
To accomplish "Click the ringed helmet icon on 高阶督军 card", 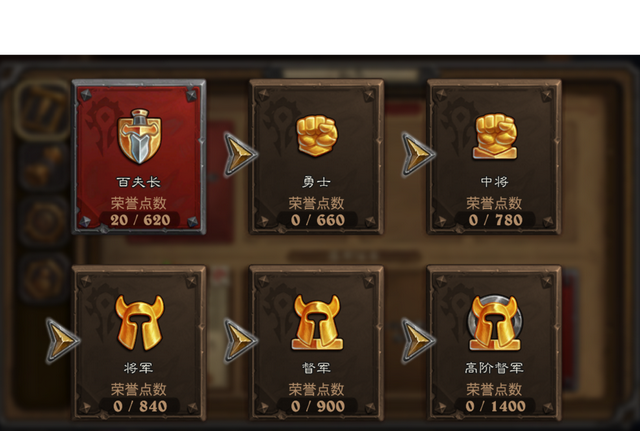I will pyautogui.click(x=495, y=322).
